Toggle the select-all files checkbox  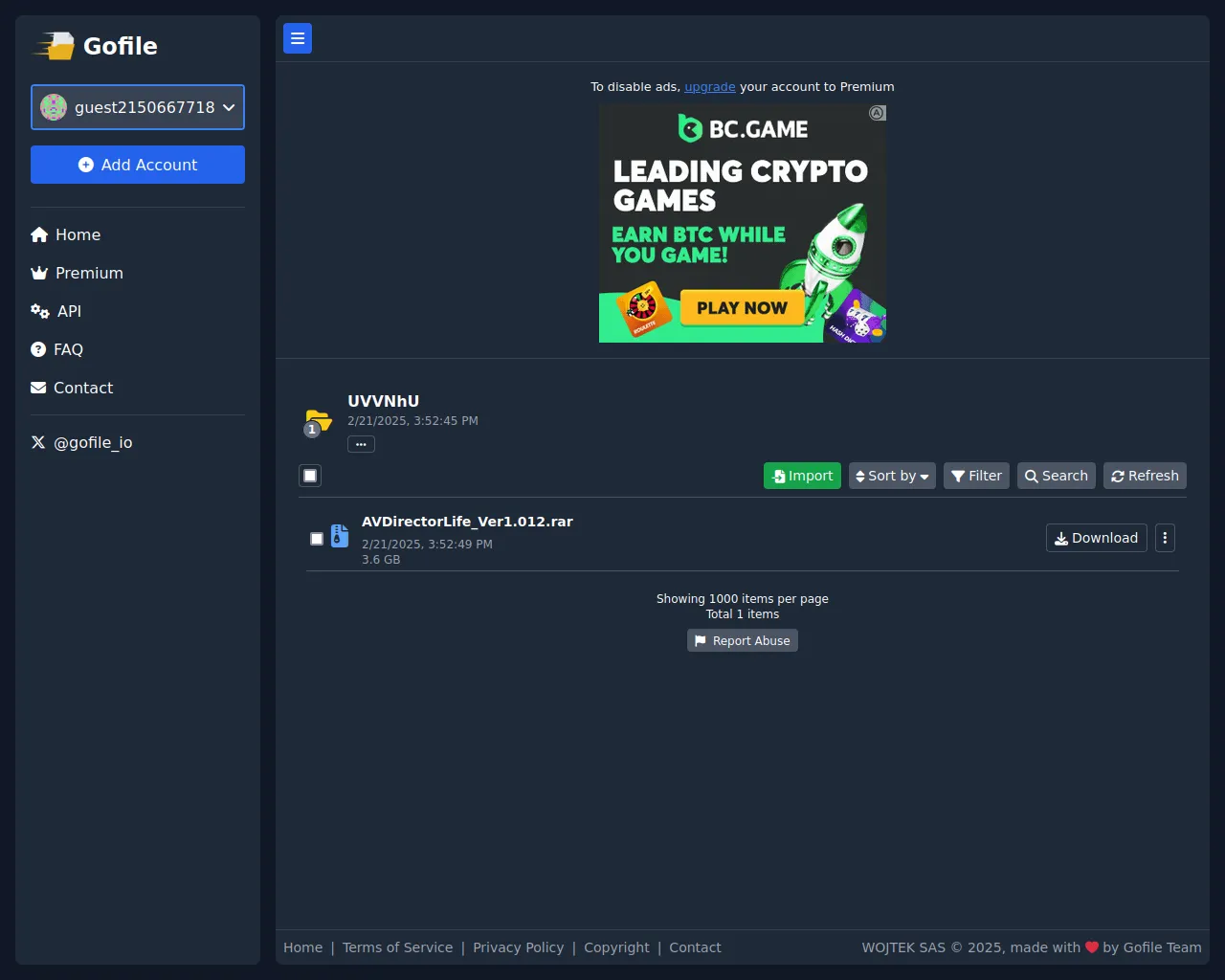point(310,476)
